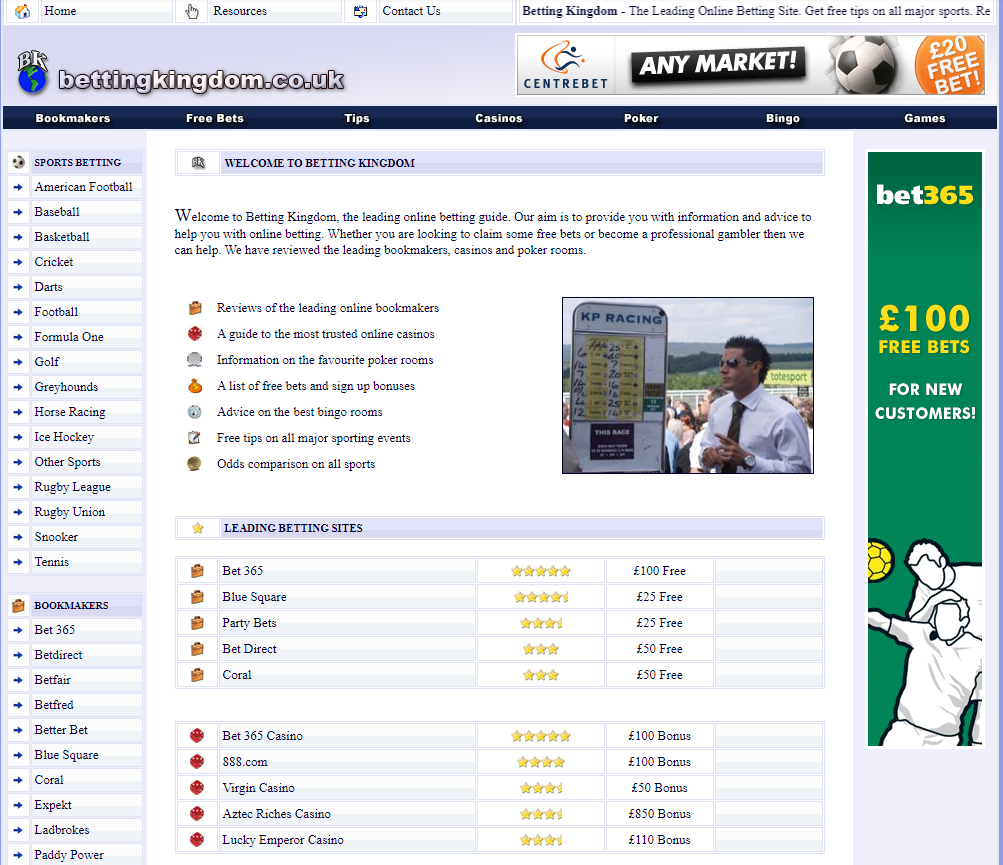The image size is (1003, 865).
Task: Click the bettingkingdom.co.uk site title
Action: [x=201, y=80]
